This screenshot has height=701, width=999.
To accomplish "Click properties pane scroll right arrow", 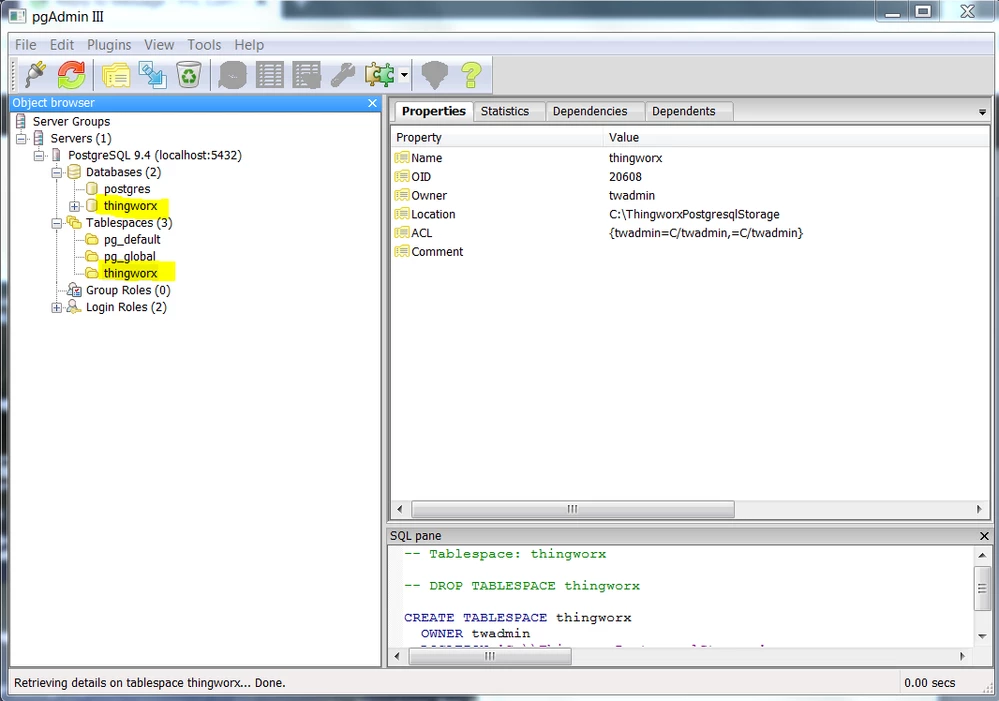I will tap(979, 509).
